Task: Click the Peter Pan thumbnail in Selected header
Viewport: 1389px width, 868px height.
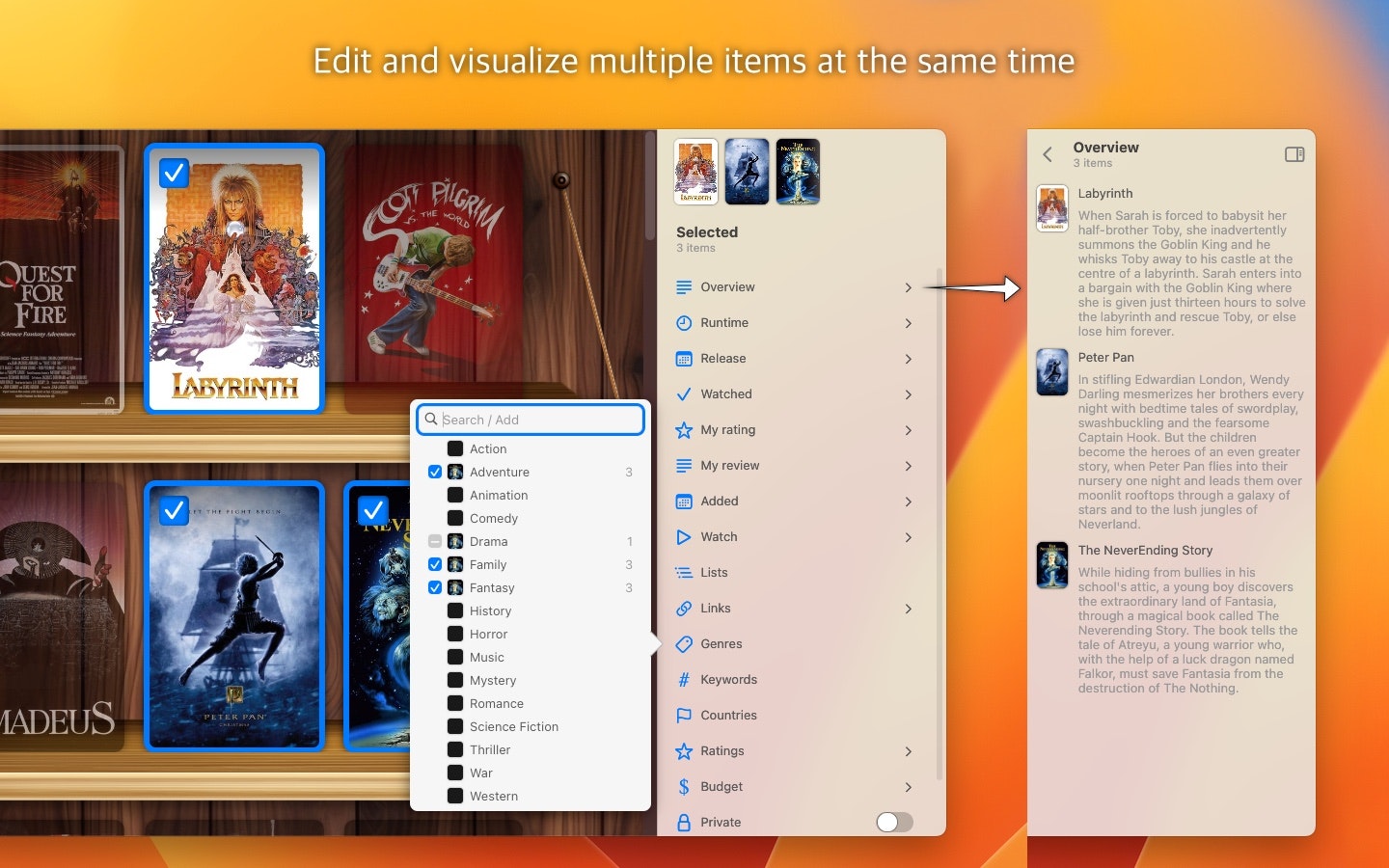Action: click(x=747, y=172)
